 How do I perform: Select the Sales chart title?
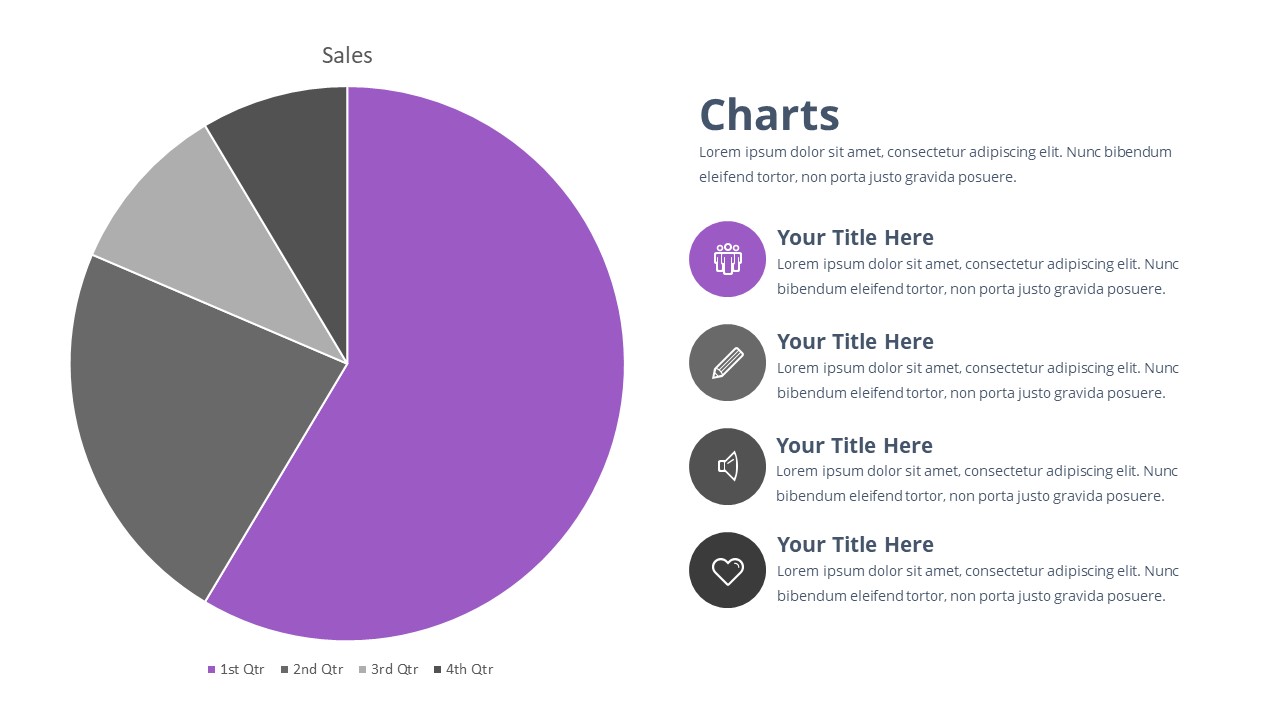pos(347,56)
